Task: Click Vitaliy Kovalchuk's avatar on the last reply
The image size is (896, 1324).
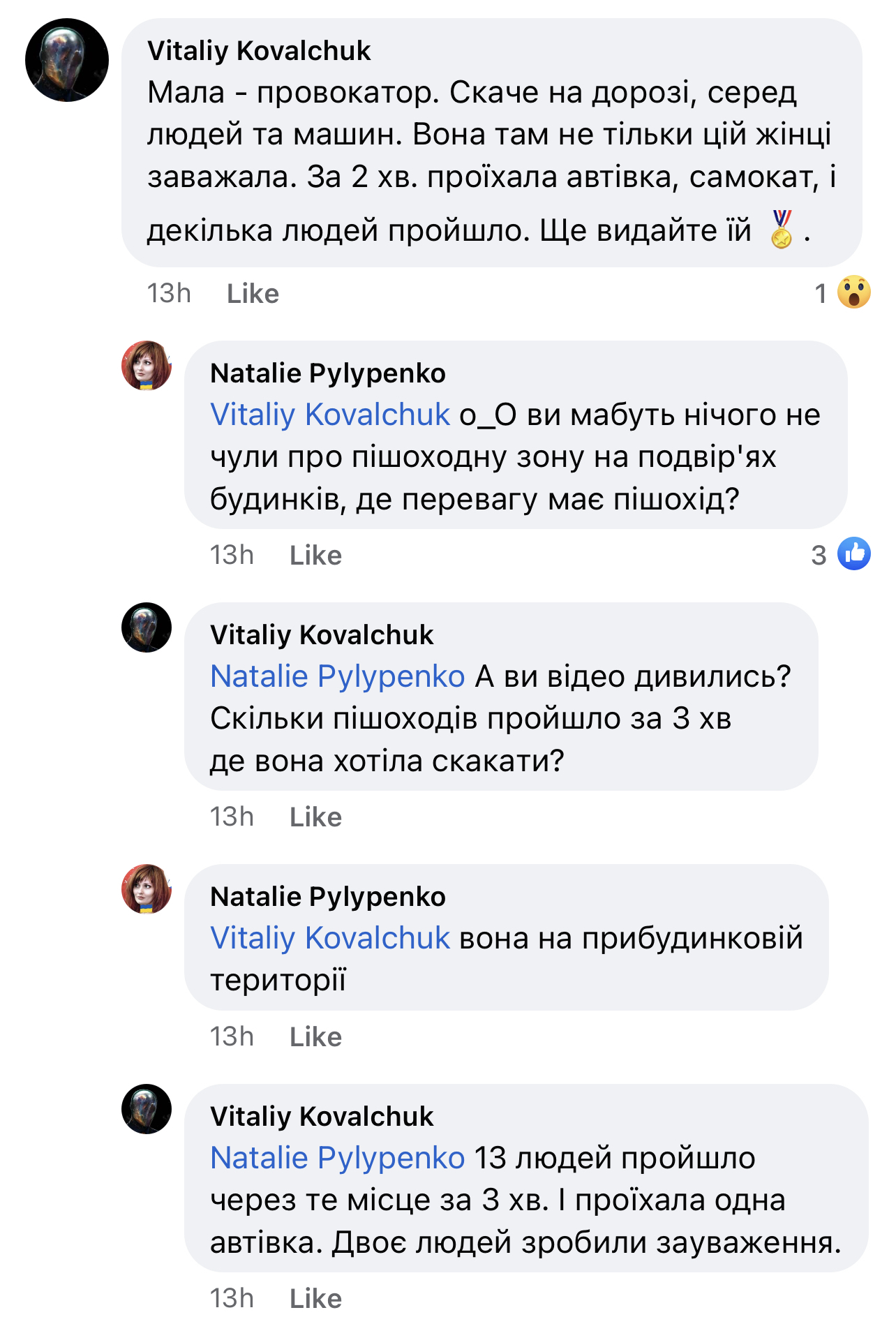Action: [x=147, y=1108]
